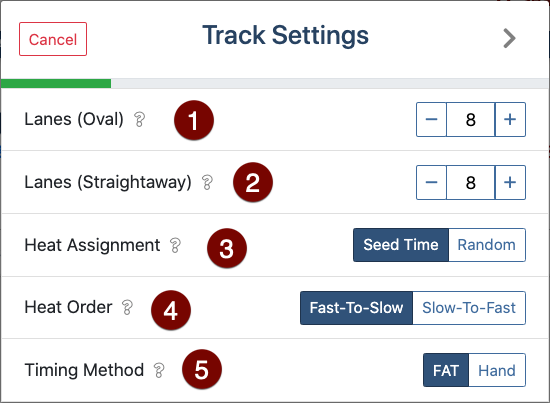This screenshot has width=550, height=403.
Task: Cancel the Track Settings dialog
Action: 53,39
